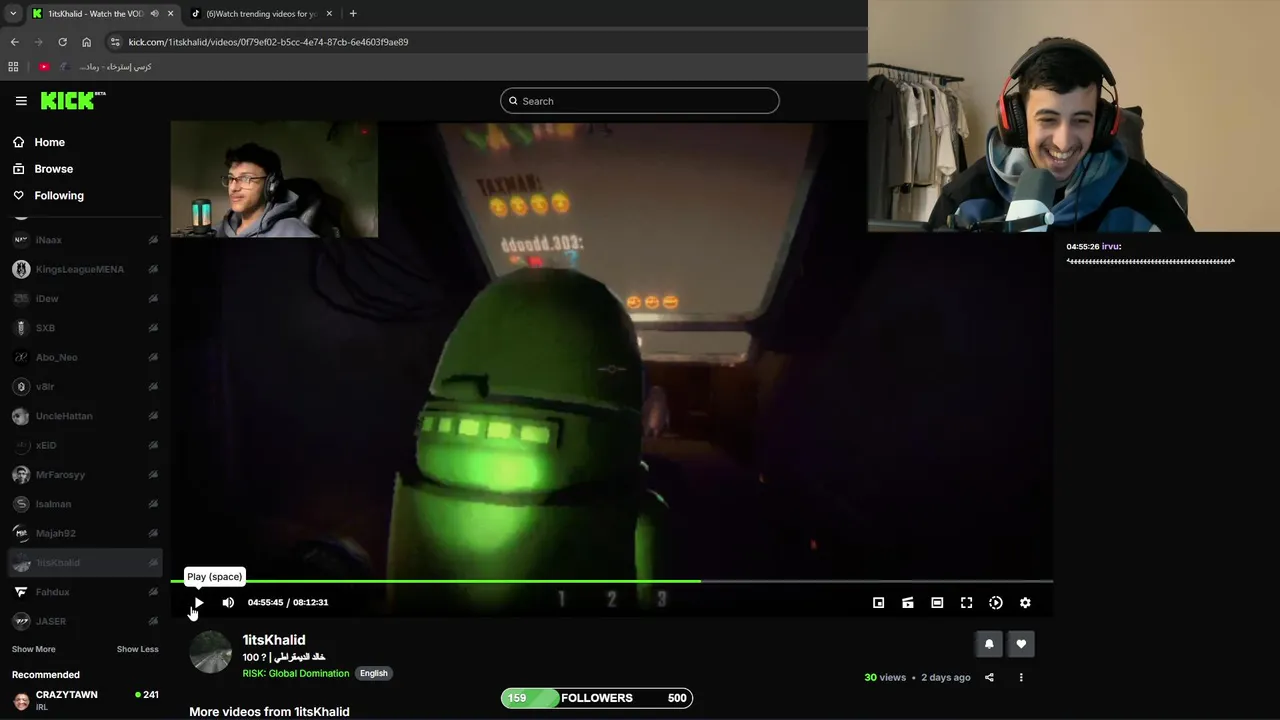Open a new browser tab

[353, 14]
